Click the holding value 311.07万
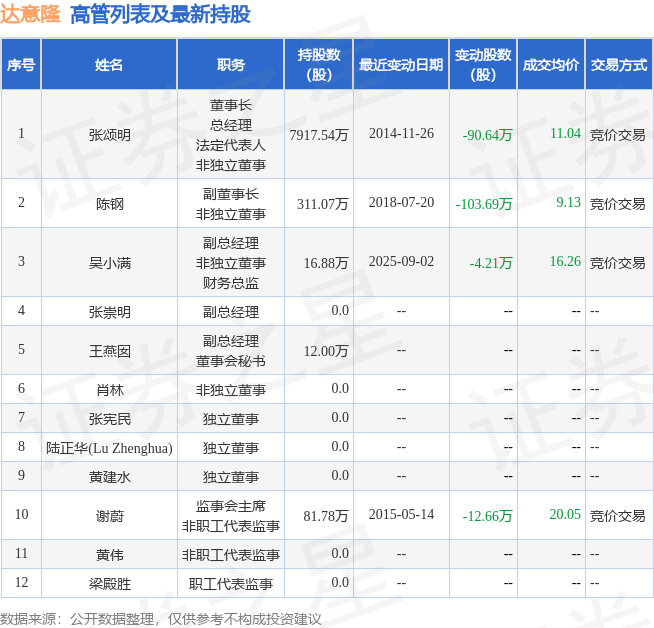Viewport: 654px width, 628px height. pyautogui.click(x=322, y=203)
